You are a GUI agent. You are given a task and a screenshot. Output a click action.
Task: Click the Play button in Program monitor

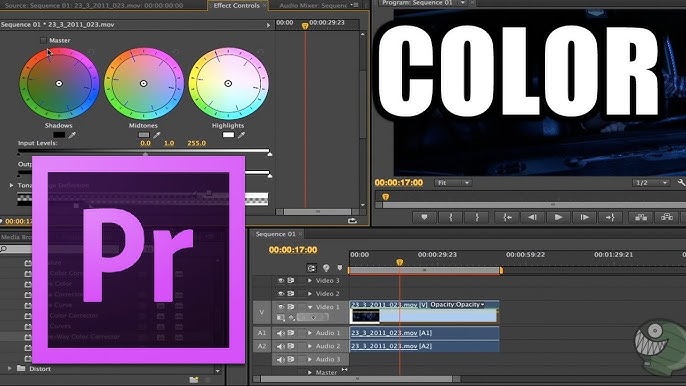point(558,217)
